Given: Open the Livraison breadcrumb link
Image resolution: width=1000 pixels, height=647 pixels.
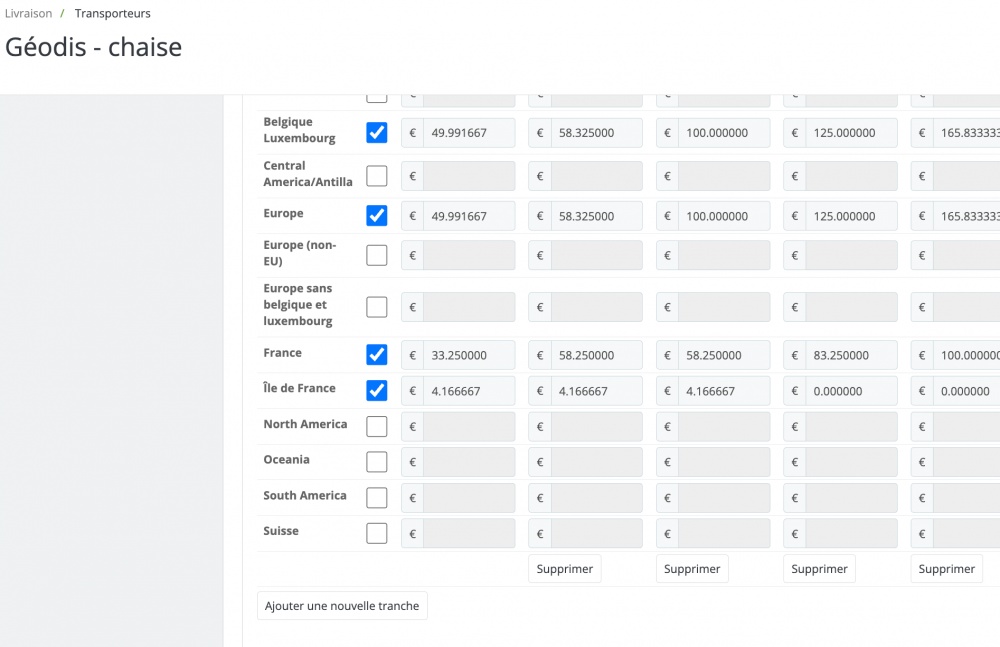Looking at the screenshot, I should click(x=28, y=14).
